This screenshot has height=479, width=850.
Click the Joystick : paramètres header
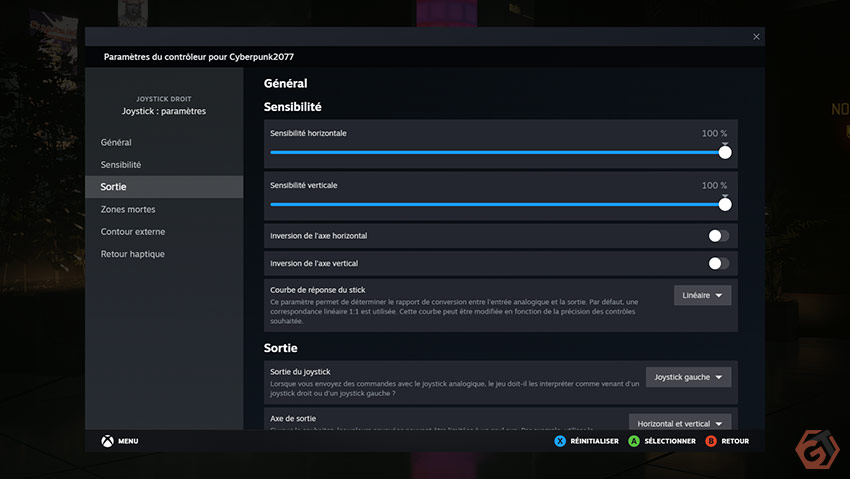tap(164, 111)
